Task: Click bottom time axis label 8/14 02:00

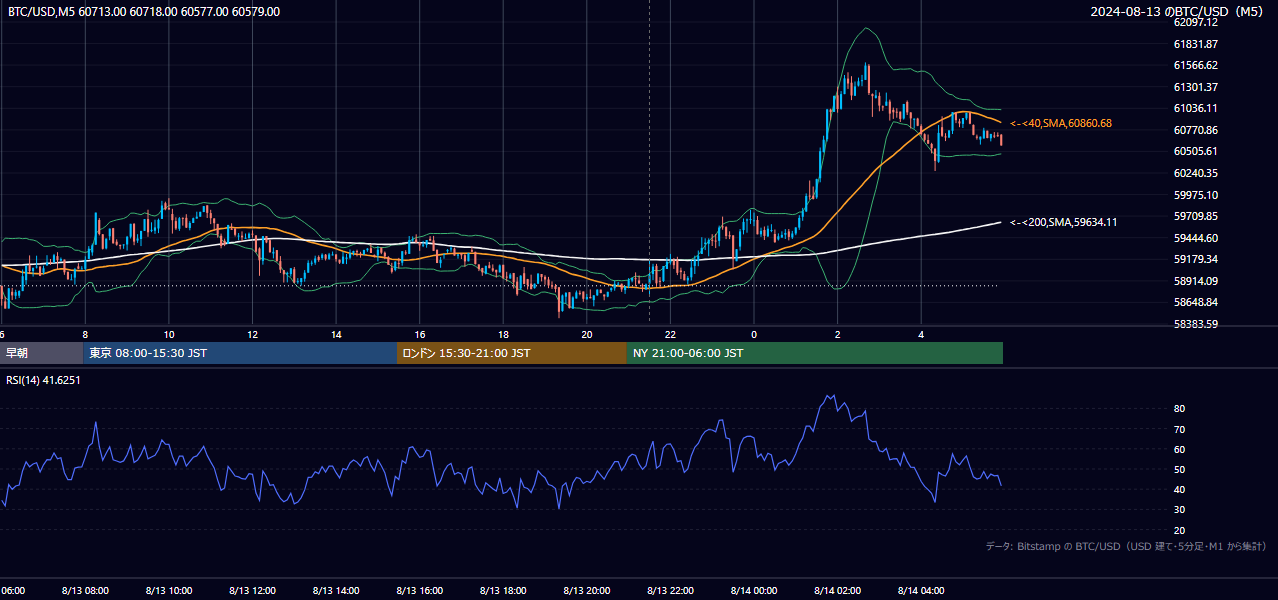Action: point(838,591)
